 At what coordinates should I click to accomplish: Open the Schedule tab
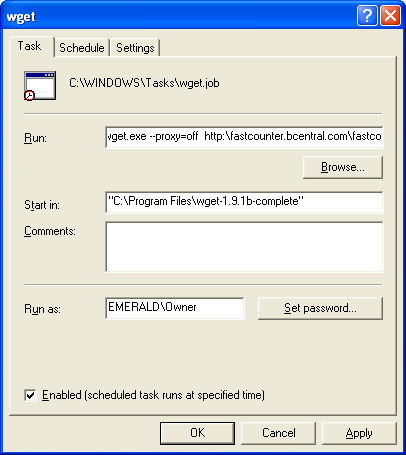82,48
